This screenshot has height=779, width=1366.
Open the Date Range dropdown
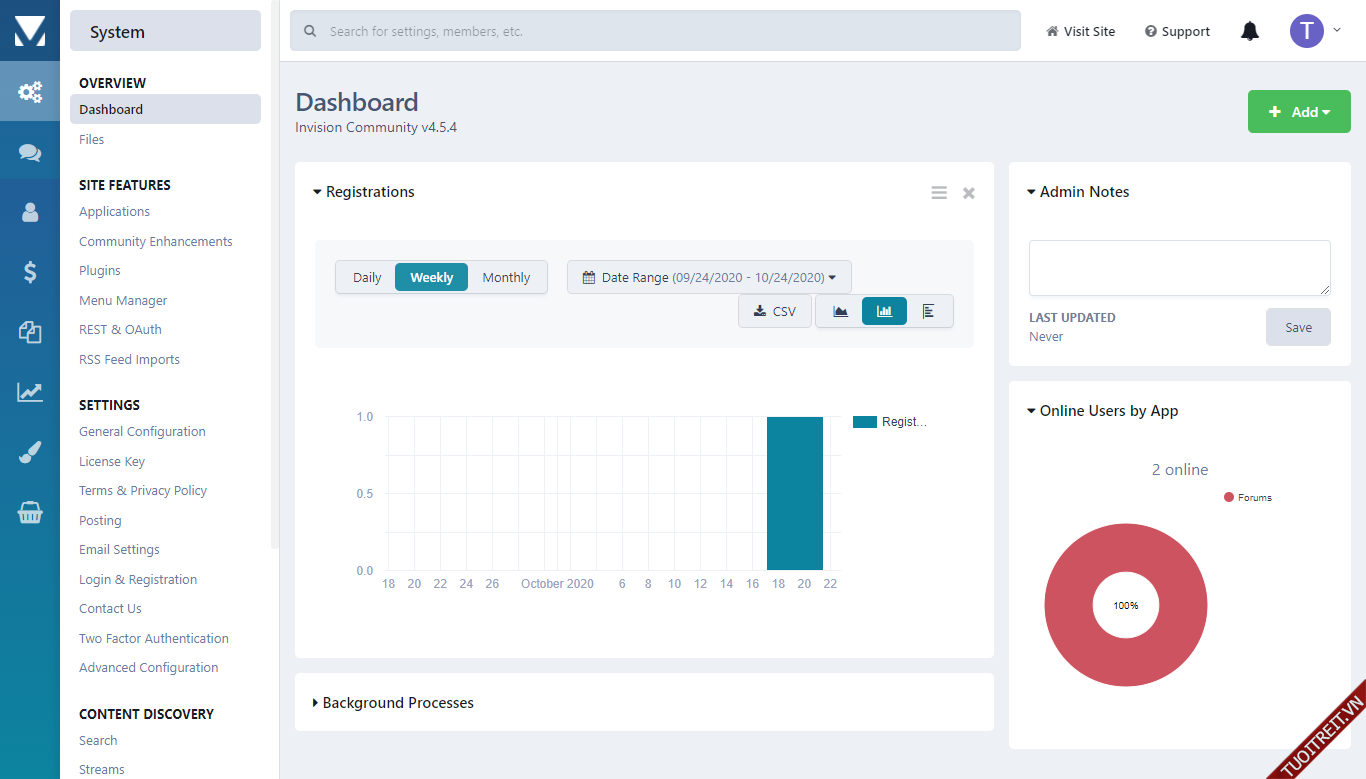(709, 278)
